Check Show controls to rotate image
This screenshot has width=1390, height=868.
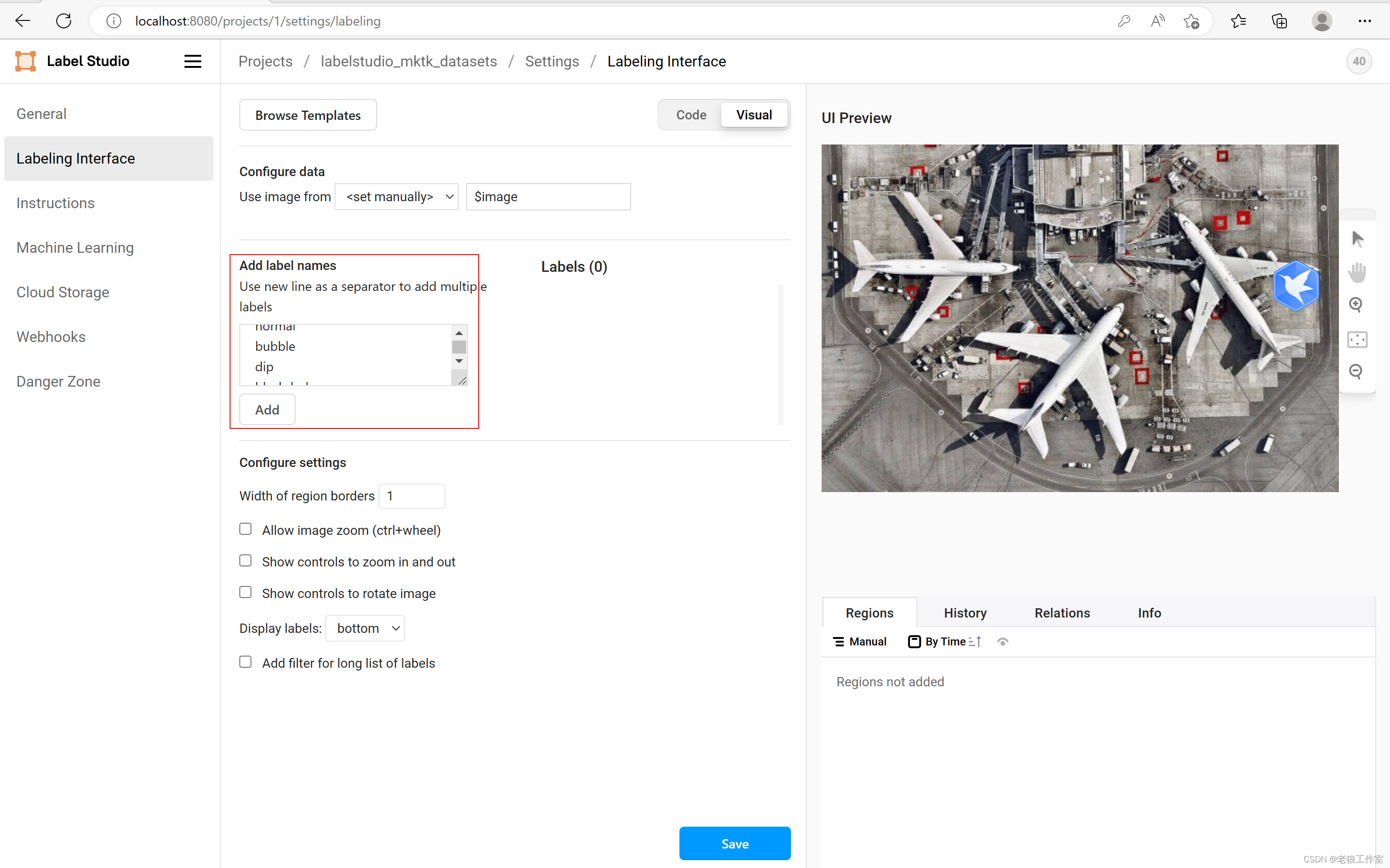click(245, 592)
